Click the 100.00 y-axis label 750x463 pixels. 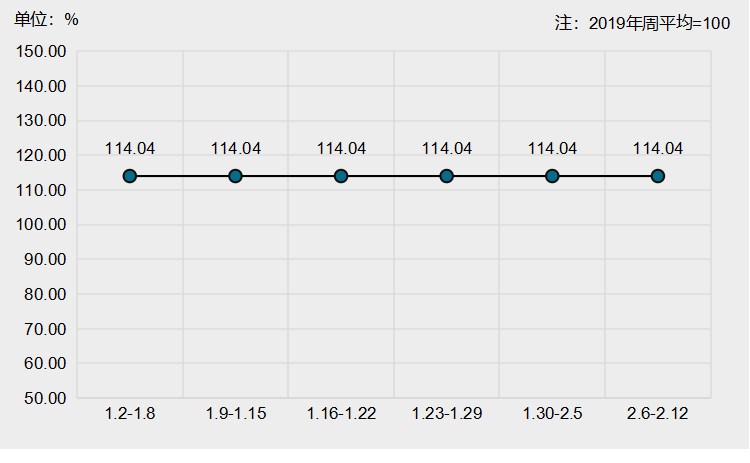point(43,225)
